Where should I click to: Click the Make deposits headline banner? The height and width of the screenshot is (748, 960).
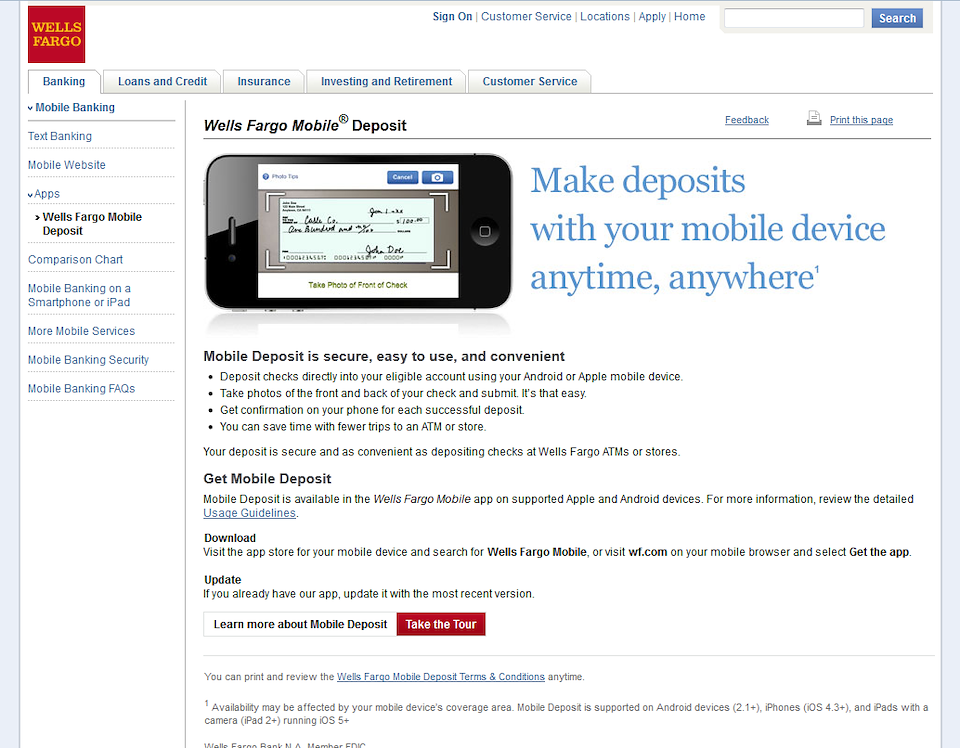[x=708, y=228]
